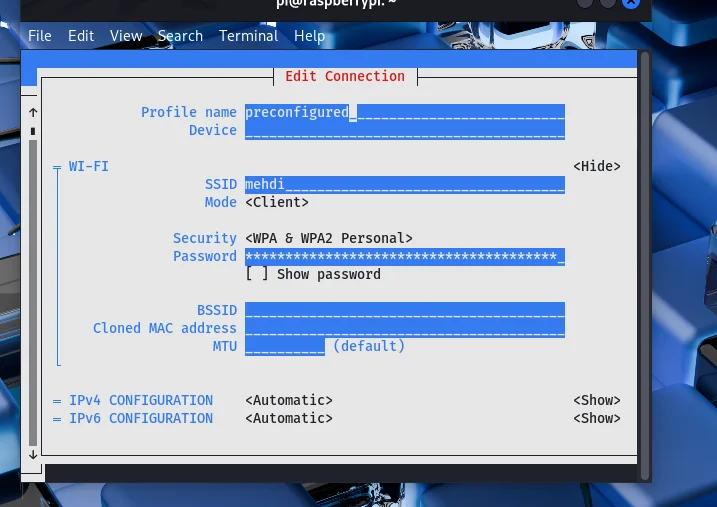Expand IPv6 CONFIGURATION with Show
Image resolution: width=717 pixels, height=507 pixels.
click(596, 418)
